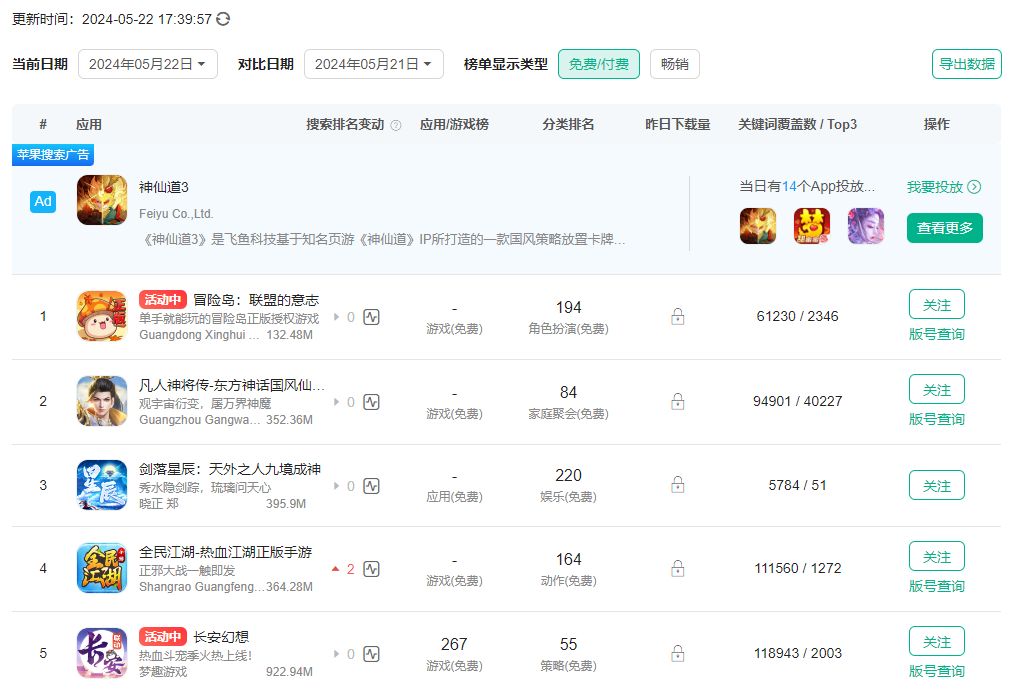This screenshot has width=1012, height=689.
Task: Unlock download data for 剑落星辰 row
Action: click(x=678, y=484)
